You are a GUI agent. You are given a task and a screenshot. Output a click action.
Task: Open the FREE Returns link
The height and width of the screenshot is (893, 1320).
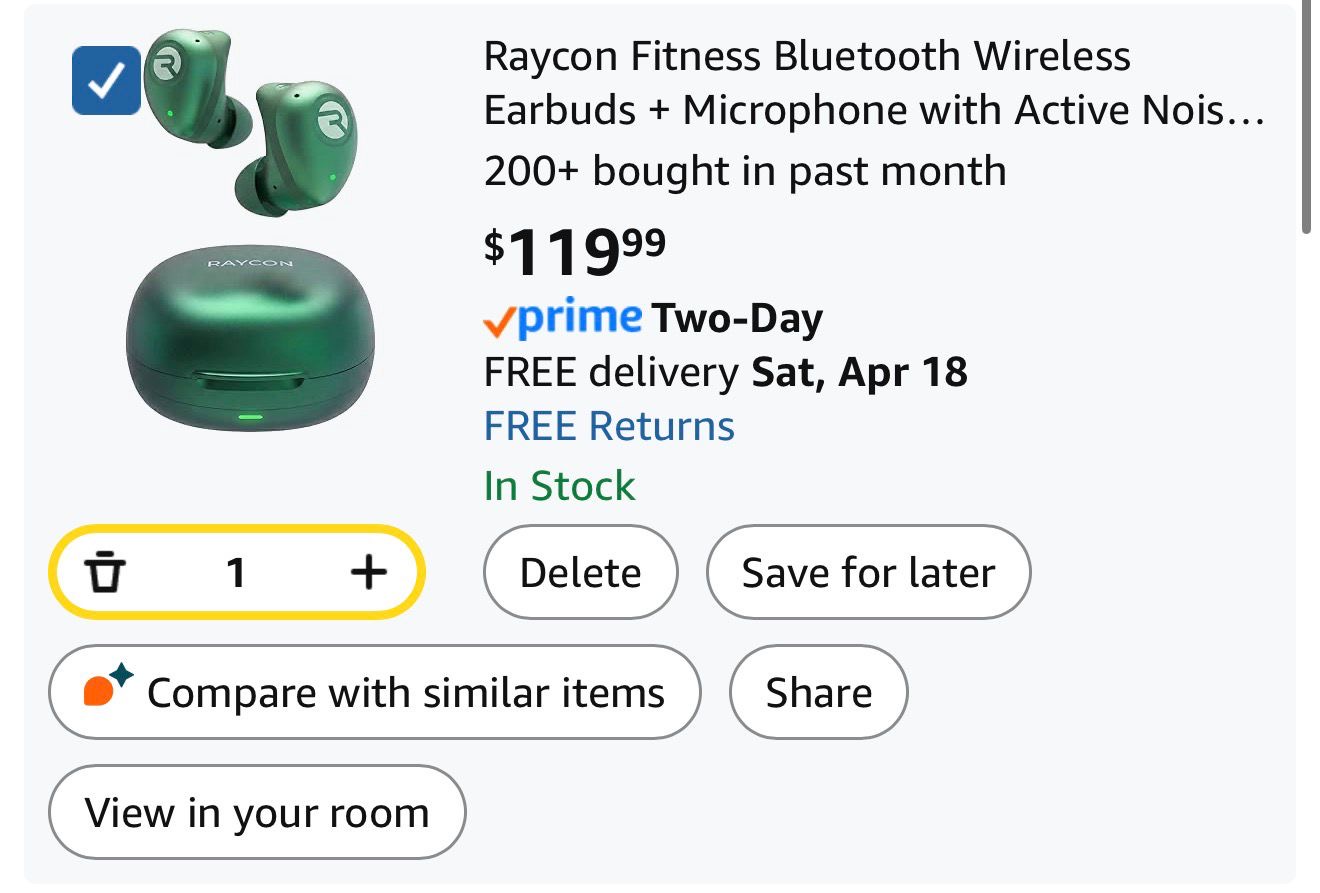(609, 427)
